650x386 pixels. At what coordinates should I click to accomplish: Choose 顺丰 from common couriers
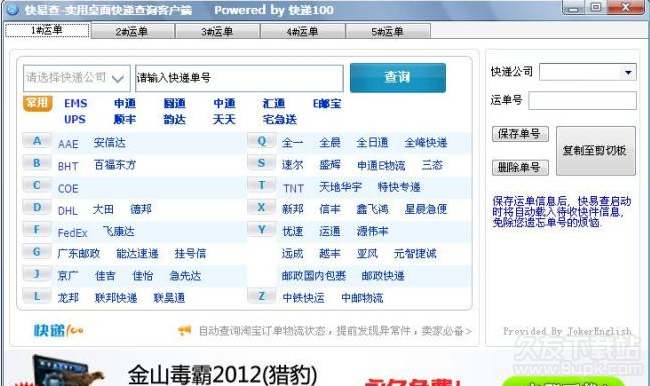pyautogui.click(x=125, y=119)
